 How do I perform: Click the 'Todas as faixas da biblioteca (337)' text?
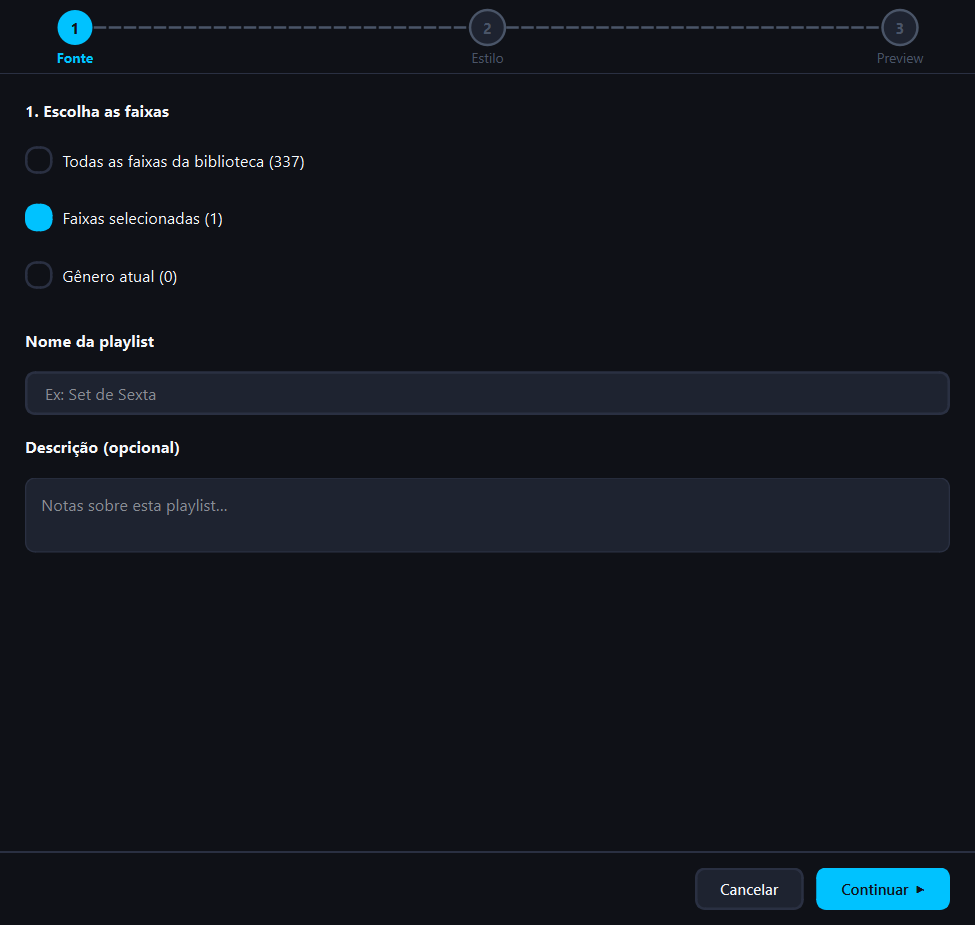(183, 162)
